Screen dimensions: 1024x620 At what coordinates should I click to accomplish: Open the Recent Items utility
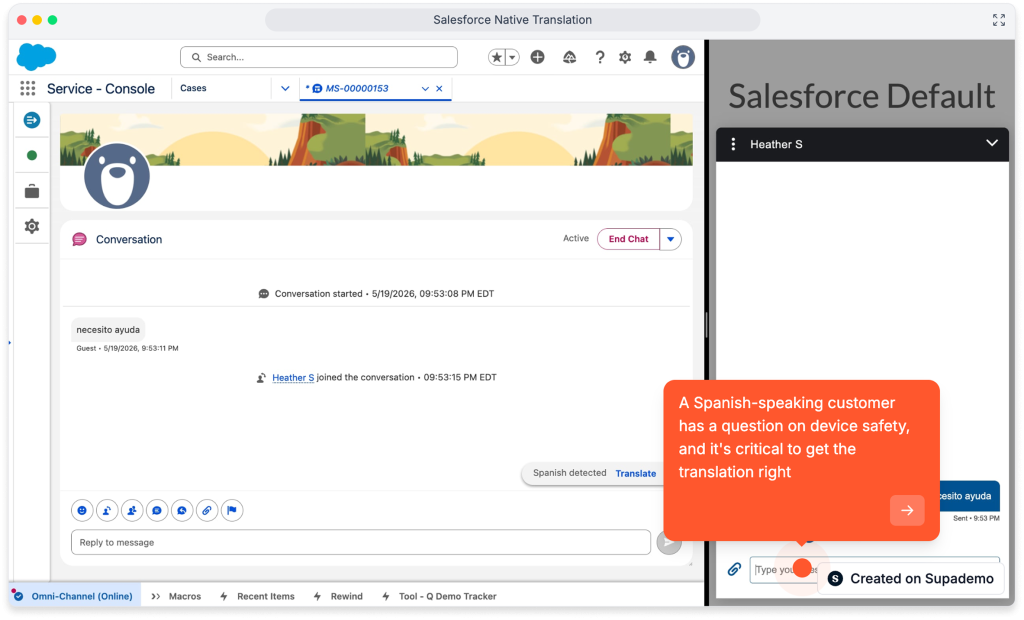pyautogui.click(x=258, y=596)
